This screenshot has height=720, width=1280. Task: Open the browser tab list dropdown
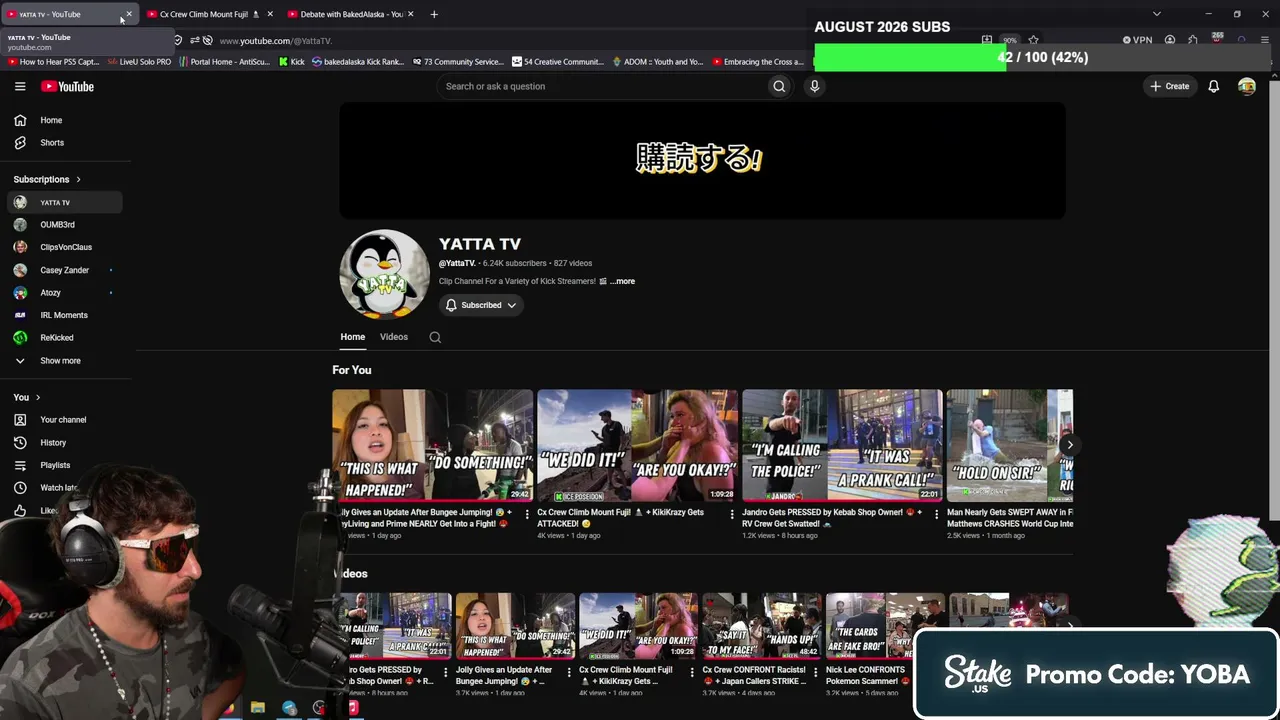(x=1157, y=14)
